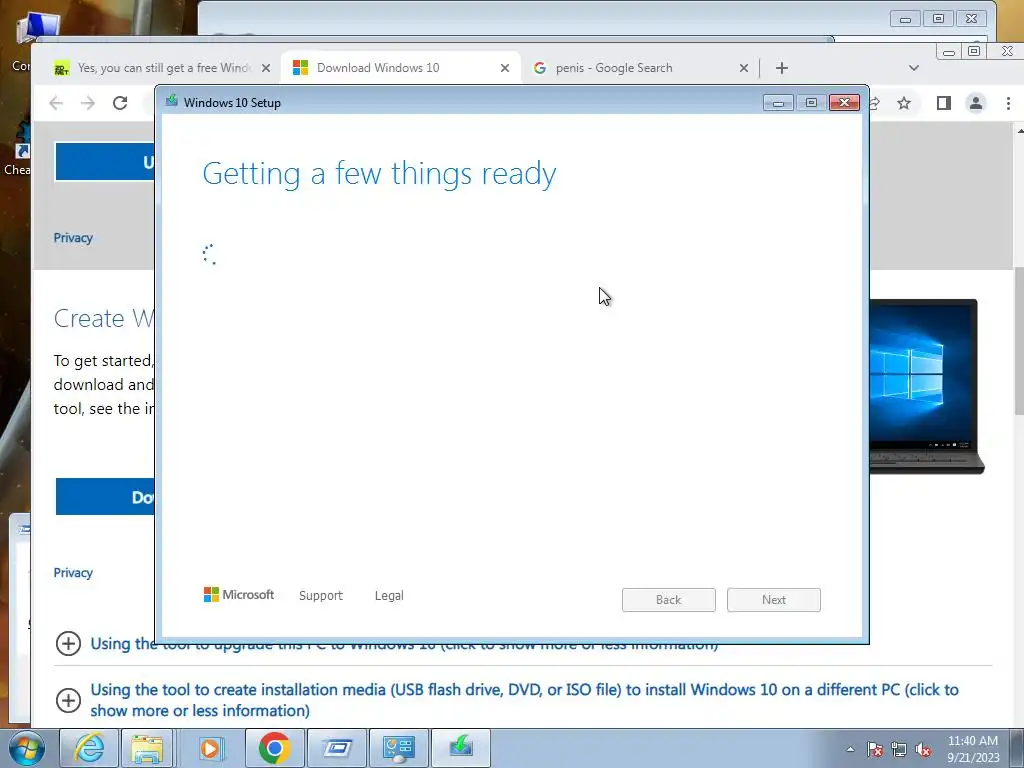Open the Legal link in Setup

pyautogui.click(x=389, y=596)
